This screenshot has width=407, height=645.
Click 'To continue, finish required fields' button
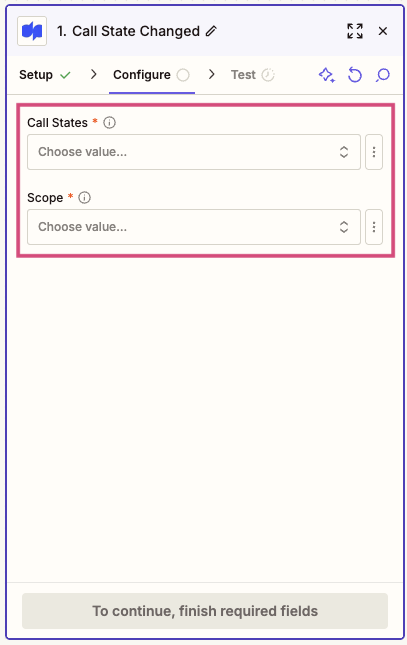click(205, 611)
